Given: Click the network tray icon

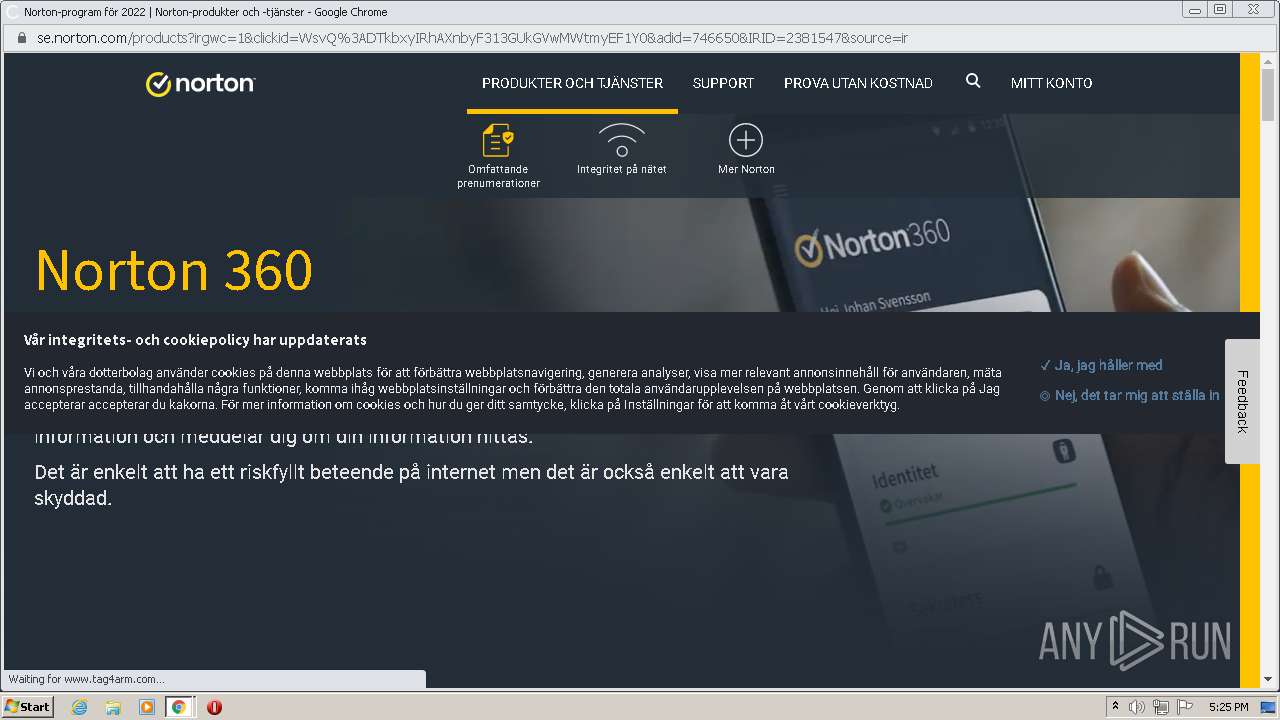Looking at the screenshot, I should point(1161,707).
